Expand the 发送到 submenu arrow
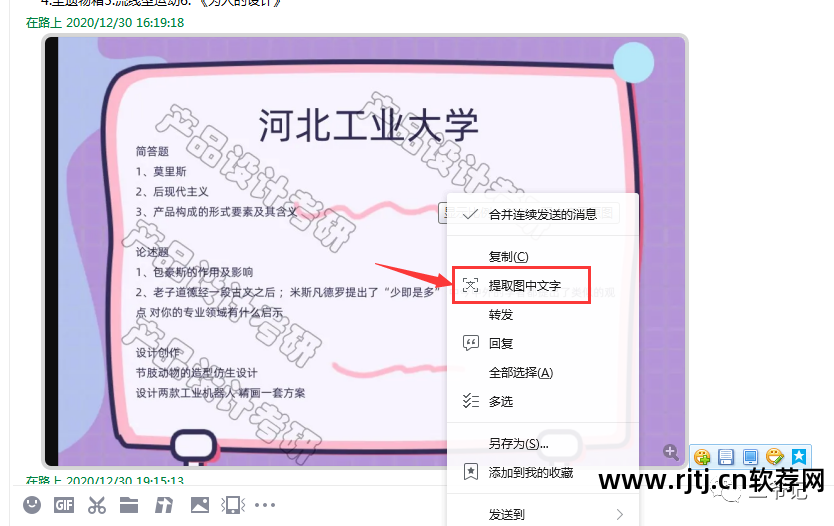 [x=620, y=514]
